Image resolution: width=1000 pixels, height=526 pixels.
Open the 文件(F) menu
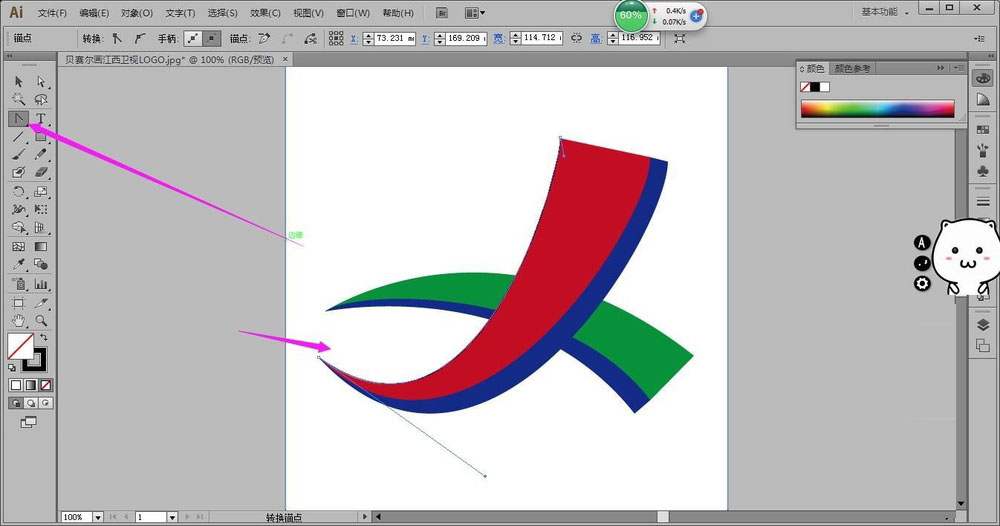click(x=52, y=13)
